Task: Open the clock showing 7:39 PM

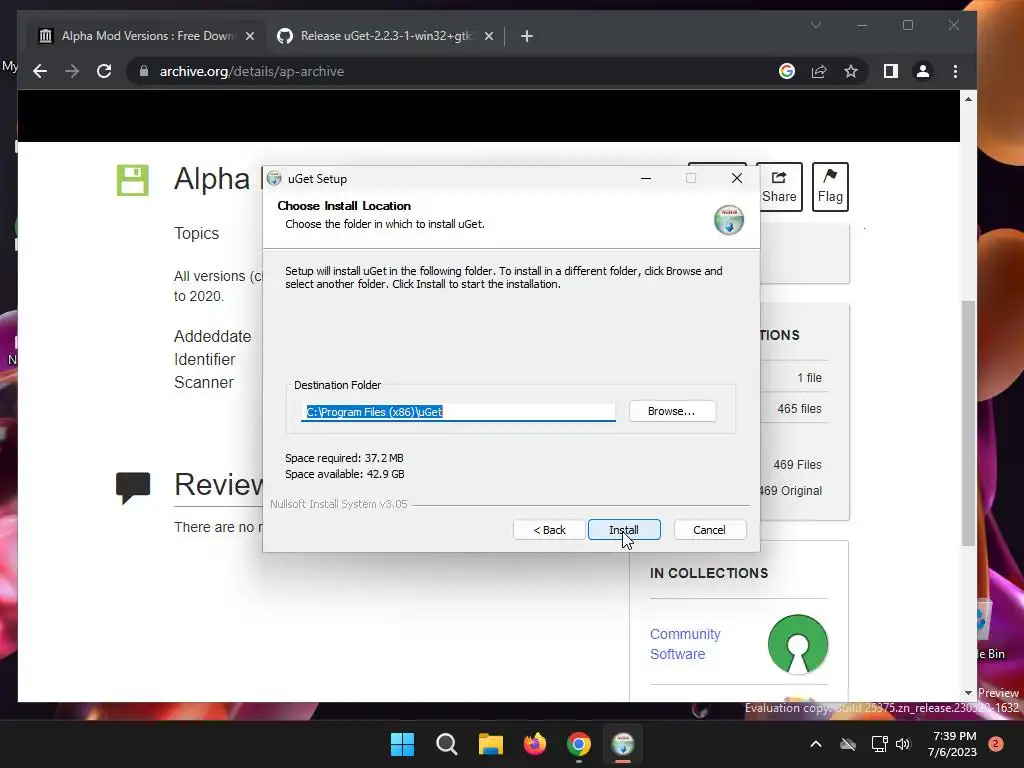Action: 952,744
